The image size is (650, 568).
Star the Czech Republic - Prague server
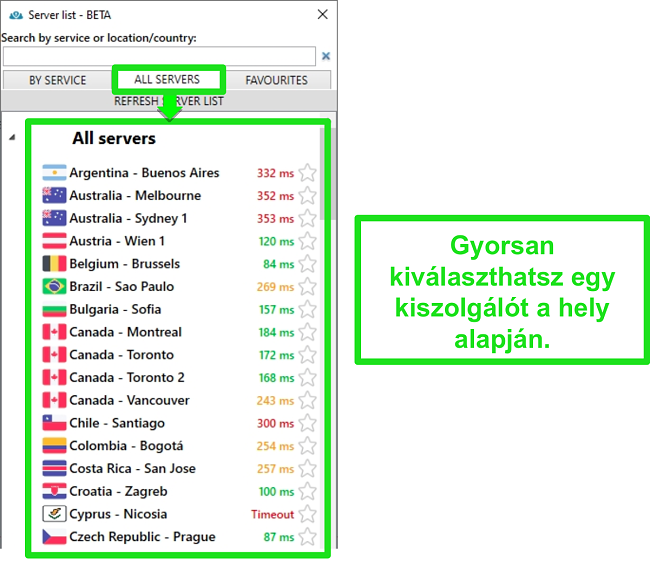click(307, 537)
